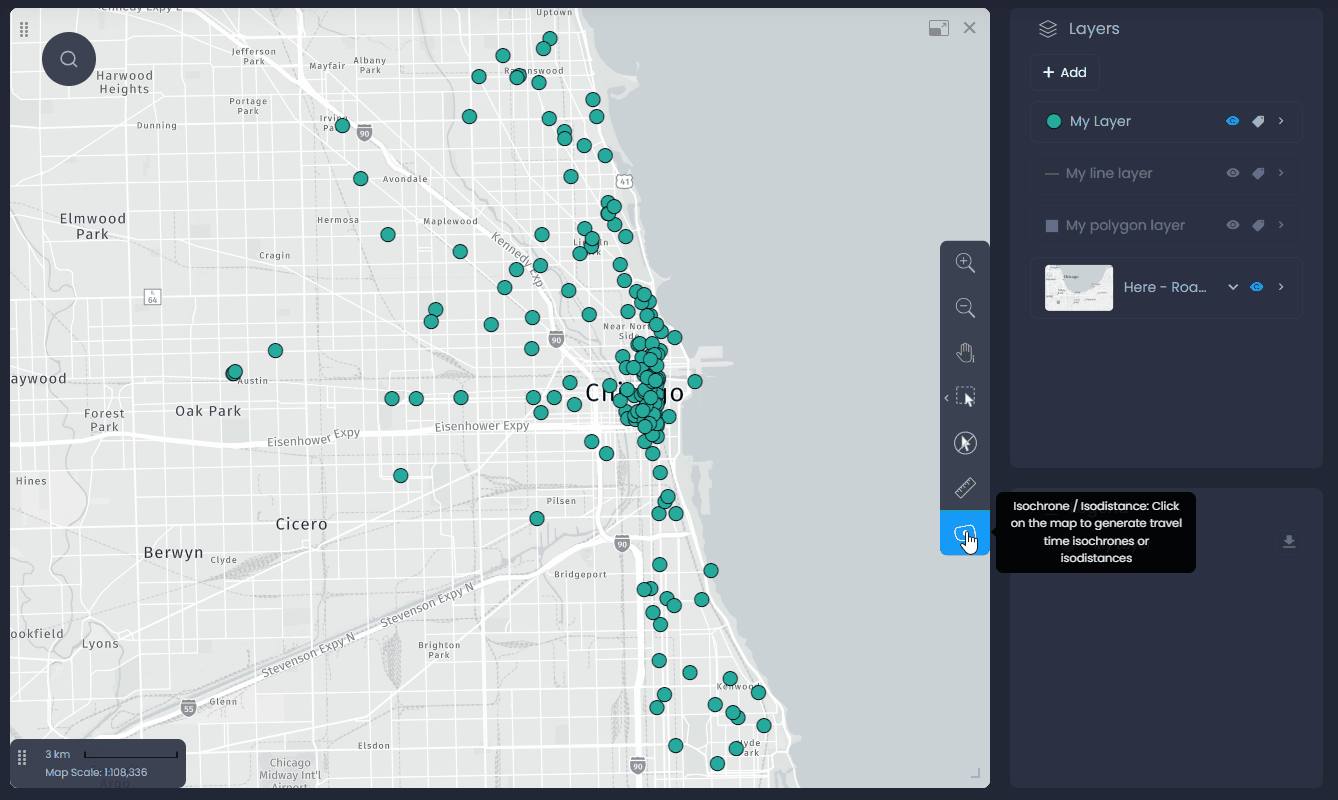Click label tag icon for My line layer
The height and width of the screenshot is (800, 1338).
[x=1258, y=173]
